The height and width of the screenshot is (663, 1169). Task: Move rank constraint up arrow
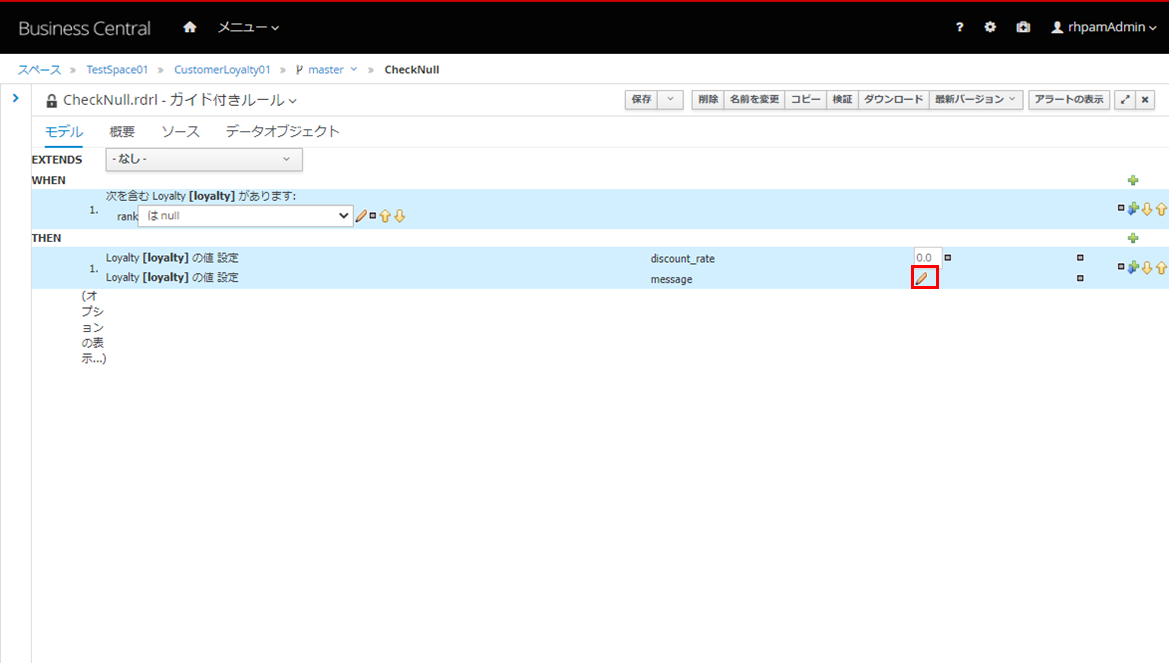pos(385,216)
